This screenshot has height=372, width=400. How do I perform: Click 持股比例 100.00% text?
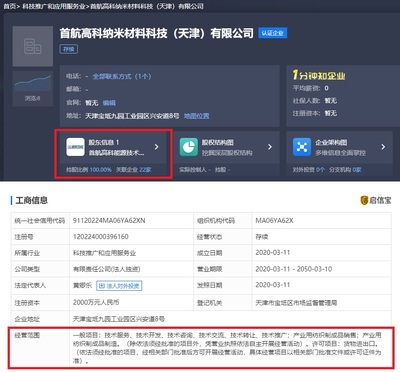tap(89, 170)
